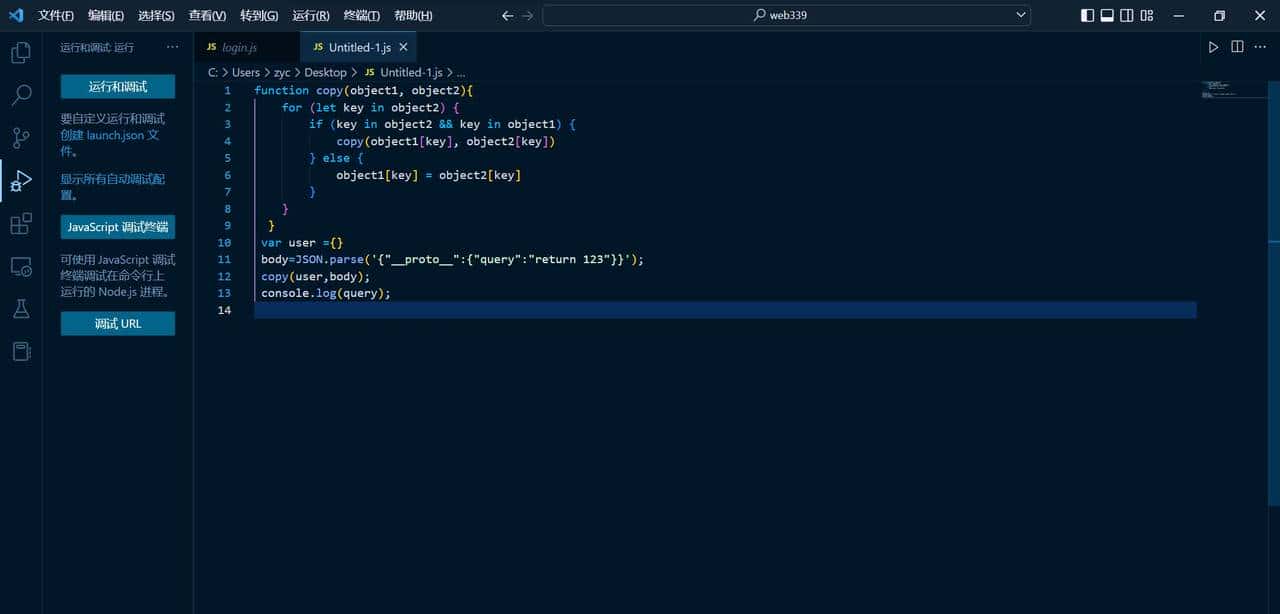This screenshot has width=1280, height=614.
Task: Open a JavaScript 调试终端
Action: pyautogui.click(x=117, y=227)
